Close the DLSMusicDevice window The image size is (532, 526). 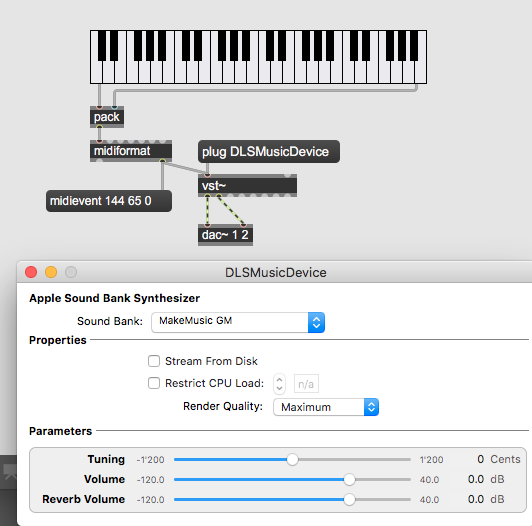click(x=31, y=272)
